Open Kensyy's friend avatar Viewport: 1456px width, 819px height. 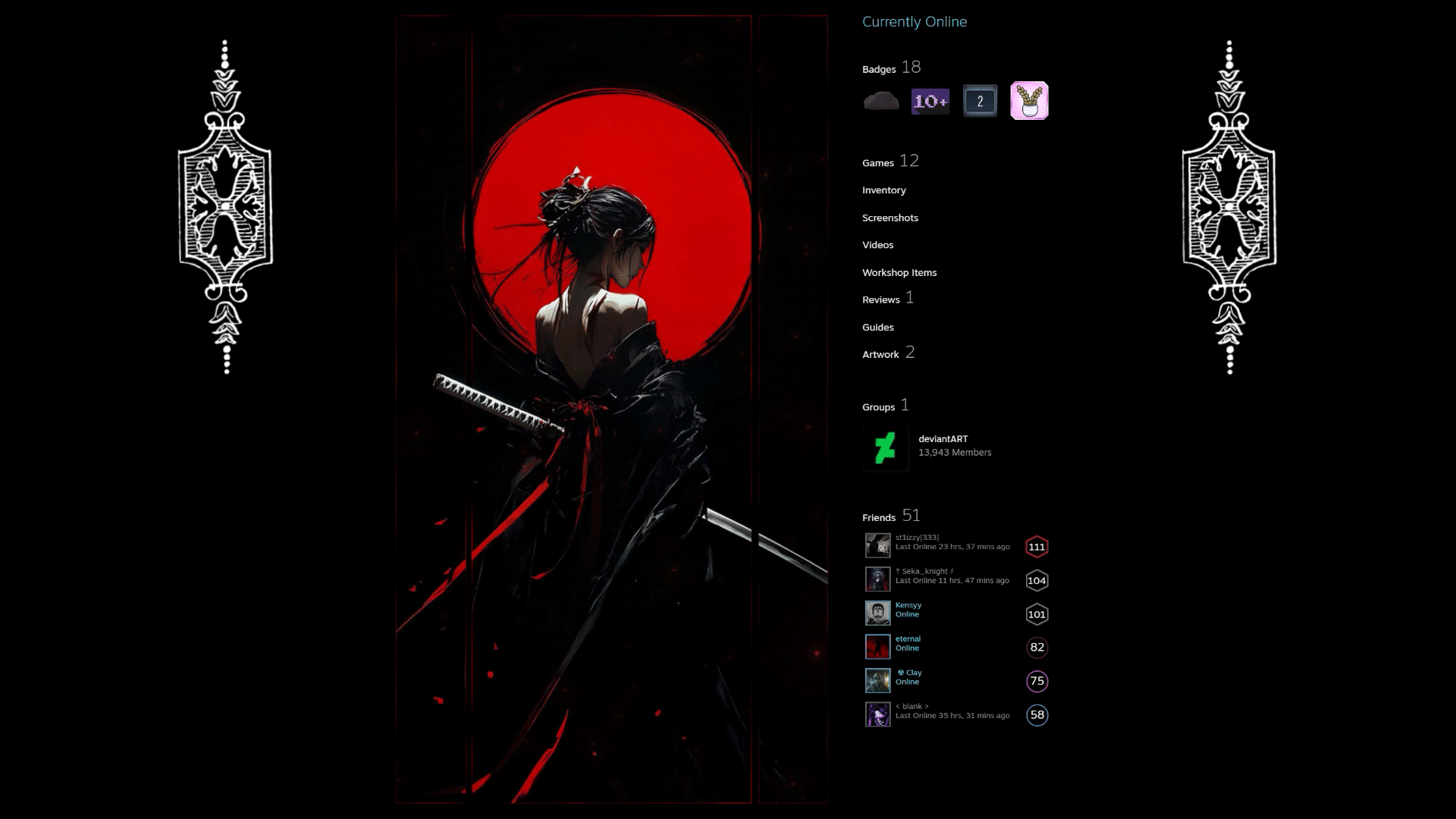coord(878,613)
